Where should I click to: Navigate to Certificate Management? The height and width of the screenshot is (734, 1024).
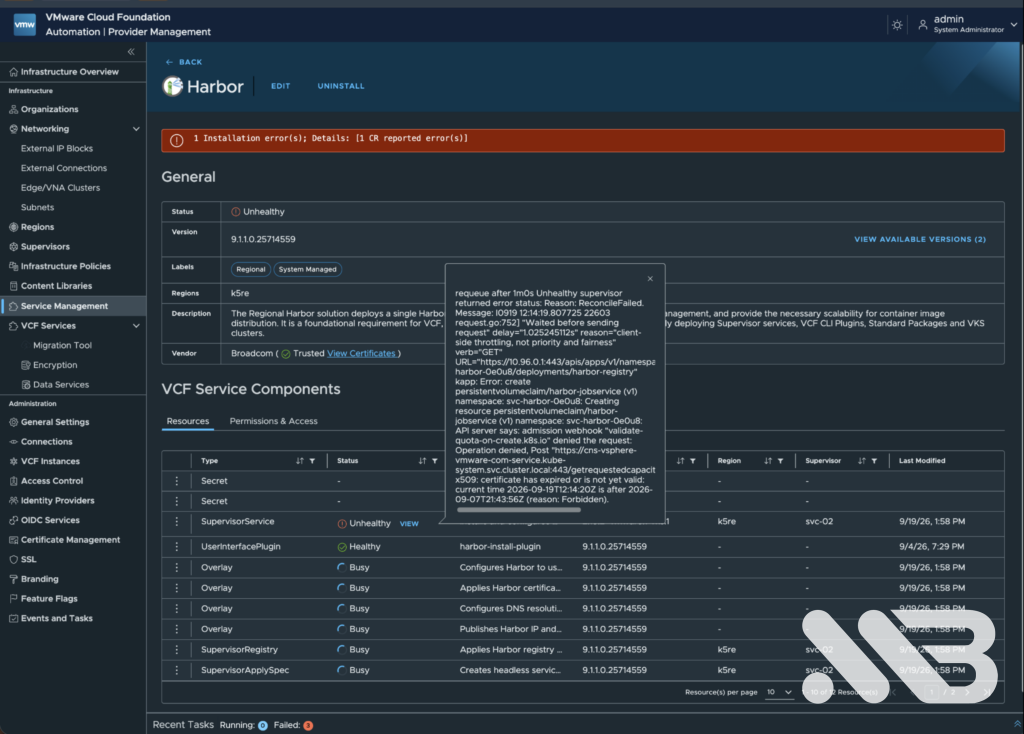tap(71, 540)
